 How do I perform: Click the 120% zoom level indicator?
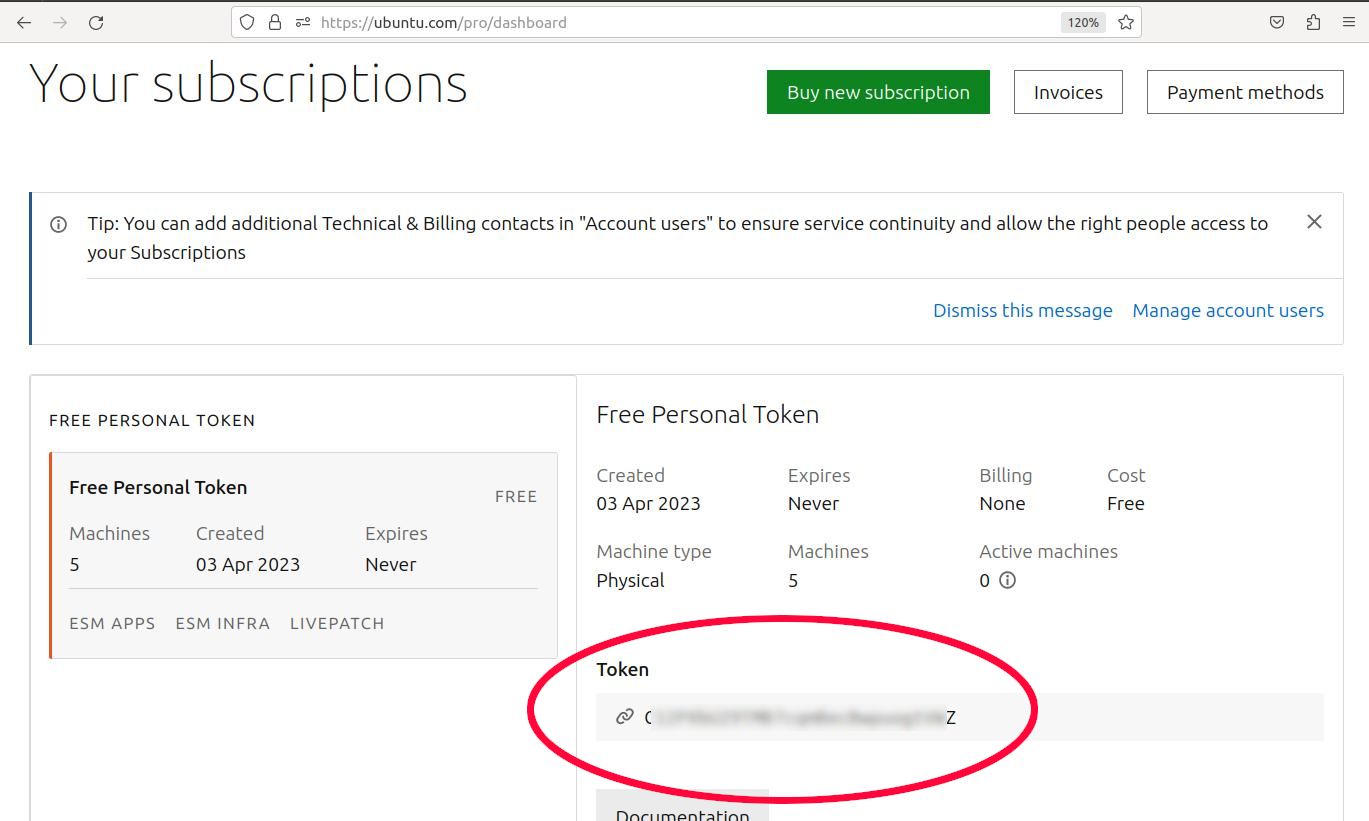(1083, 22)
